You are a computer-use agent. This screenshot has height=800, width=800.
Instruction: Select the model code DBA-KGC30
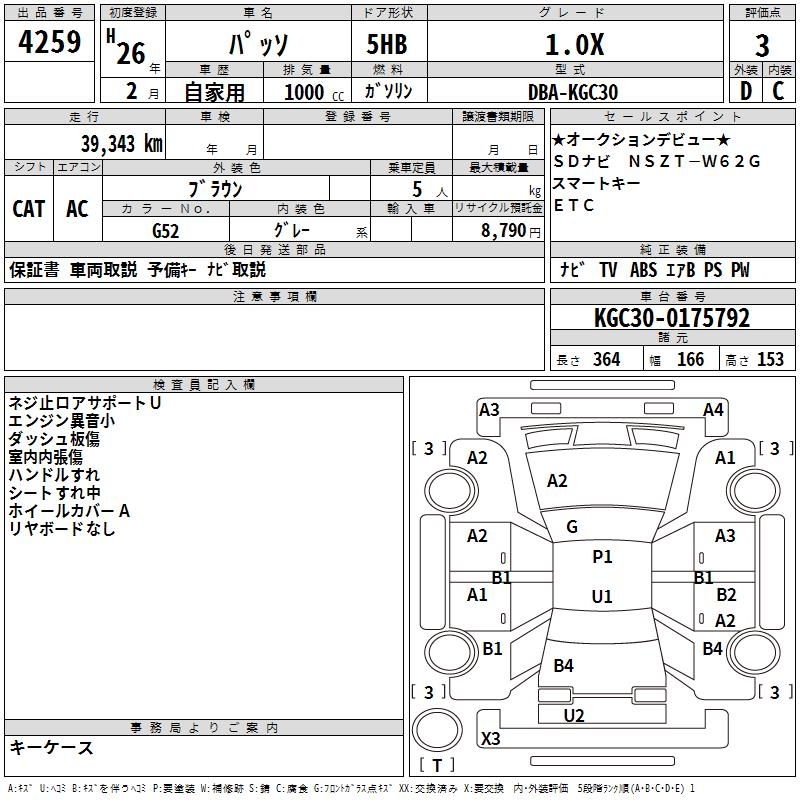[573, 92]
